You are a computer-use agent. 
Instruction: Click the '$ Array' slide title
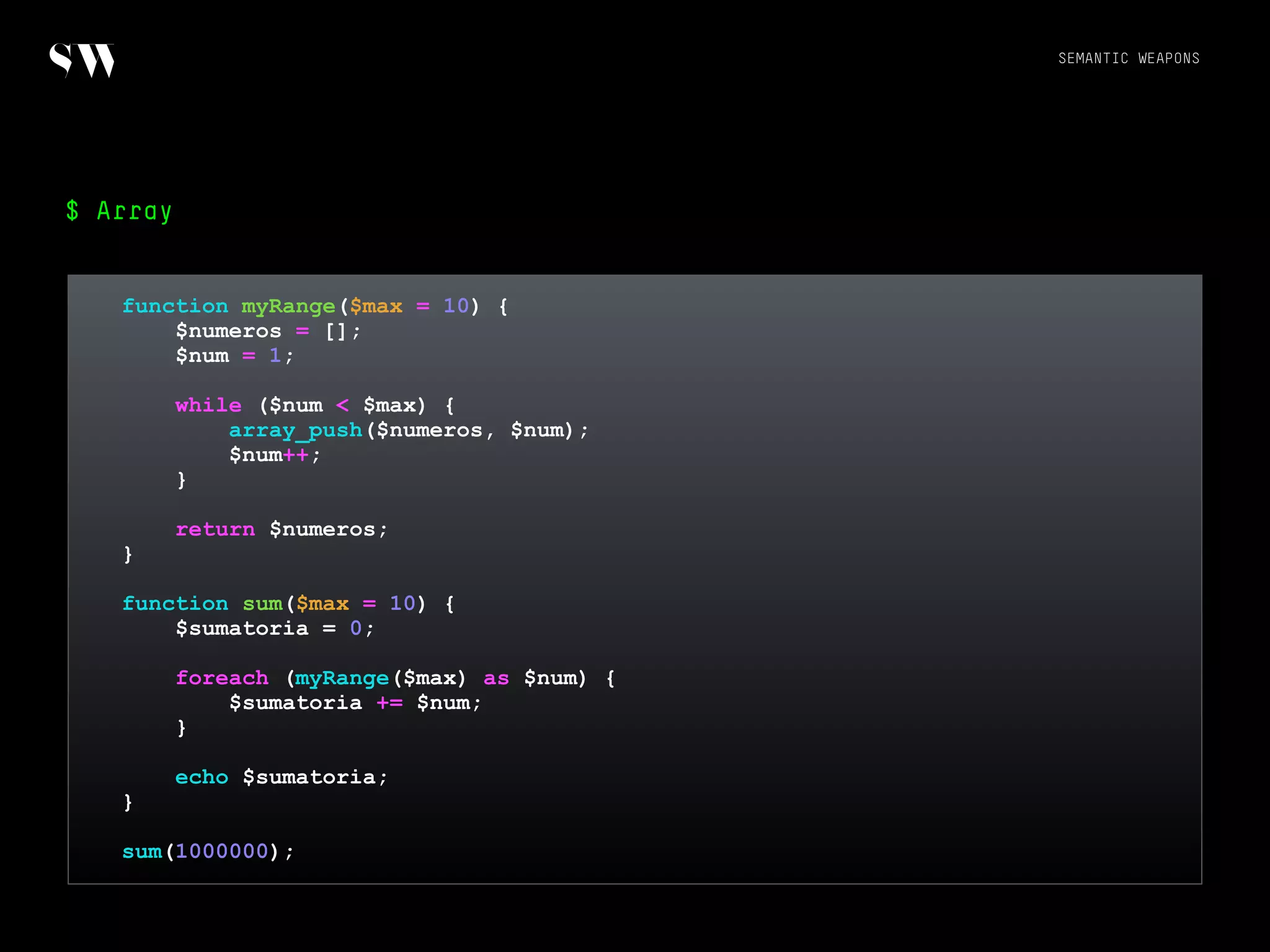(x=118, y=211)
